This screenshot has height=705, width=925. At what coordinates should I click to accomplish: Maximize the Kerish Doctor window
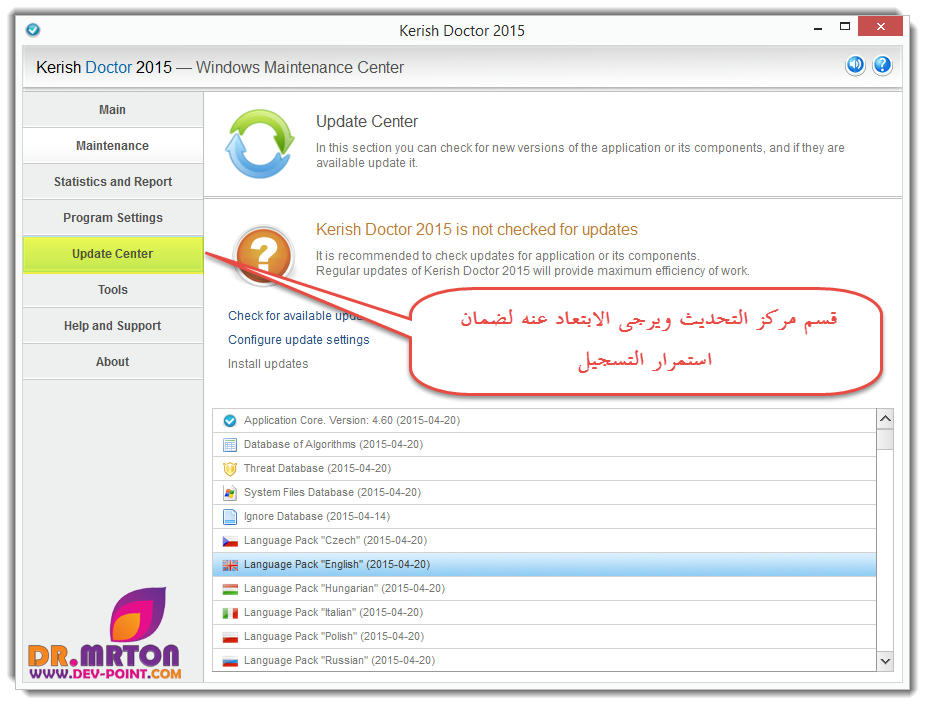pyautogui.click(x=845, y=27)
